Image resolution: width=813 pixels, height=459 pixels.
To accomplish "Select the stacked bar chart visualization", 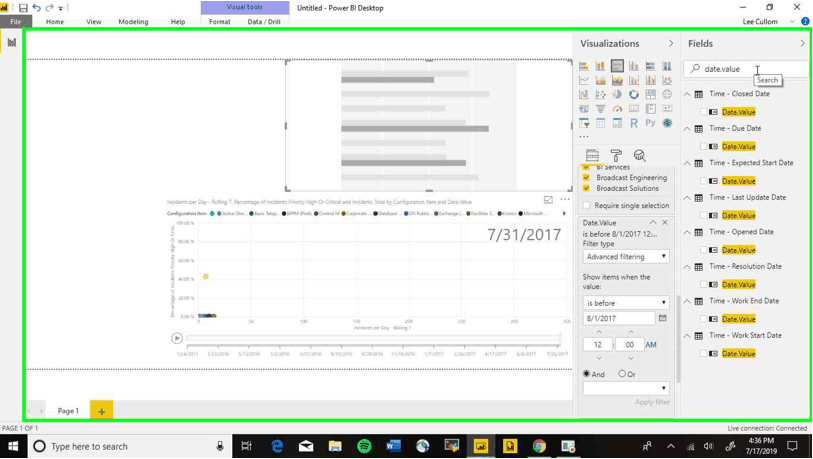I will point(584,66).
